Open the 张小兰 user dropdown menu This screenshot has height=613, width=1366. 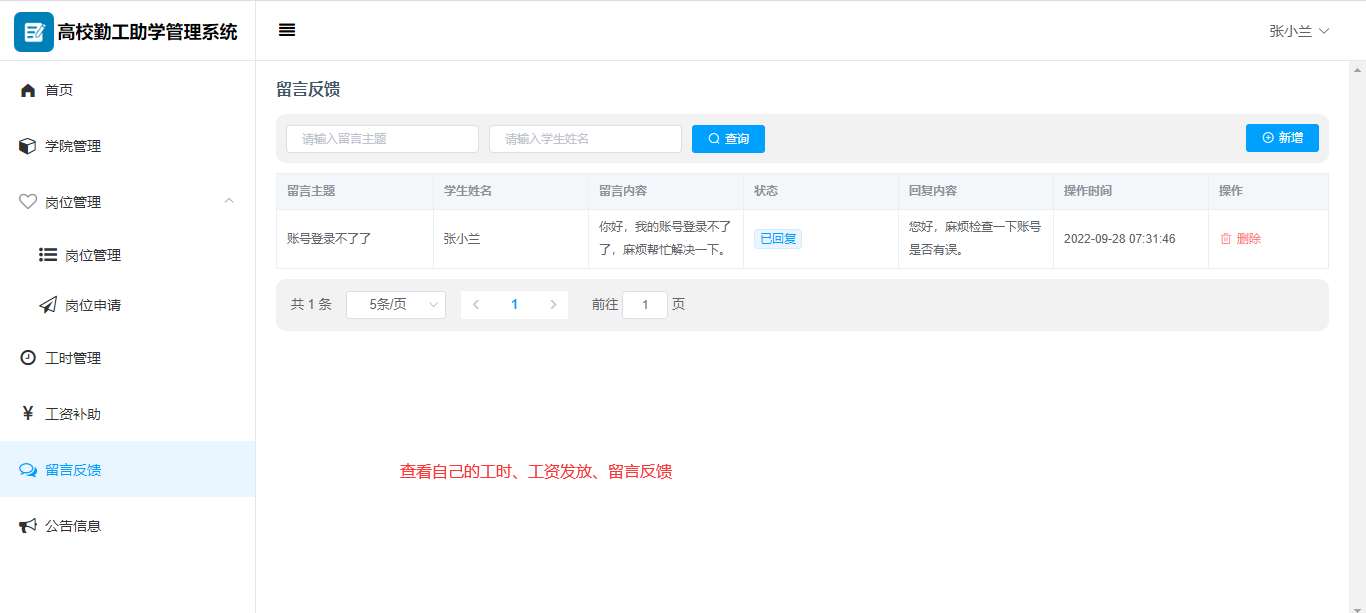(x=1299, y=31)
